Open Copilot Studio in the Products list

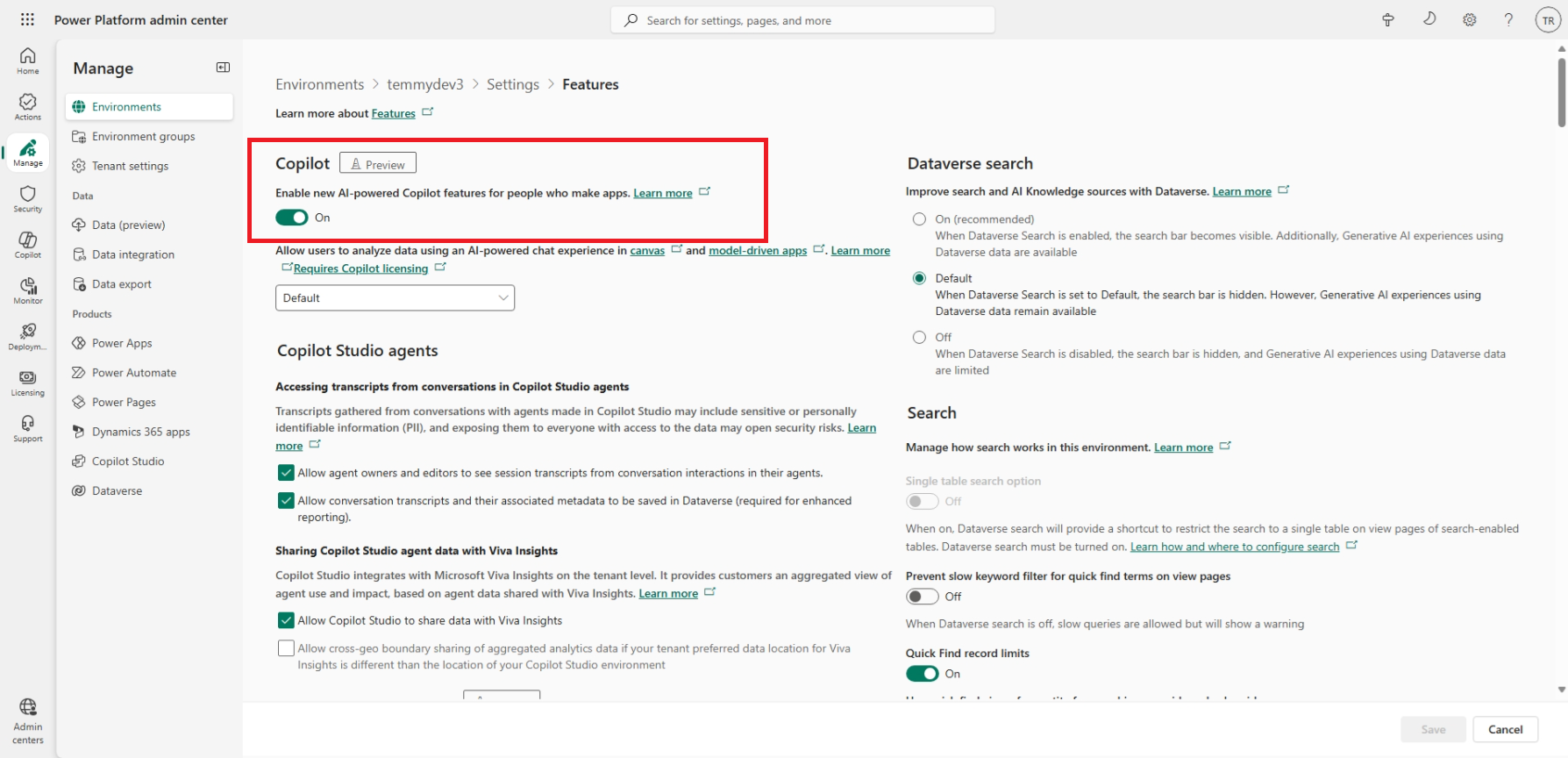click(x=149, y=461)
